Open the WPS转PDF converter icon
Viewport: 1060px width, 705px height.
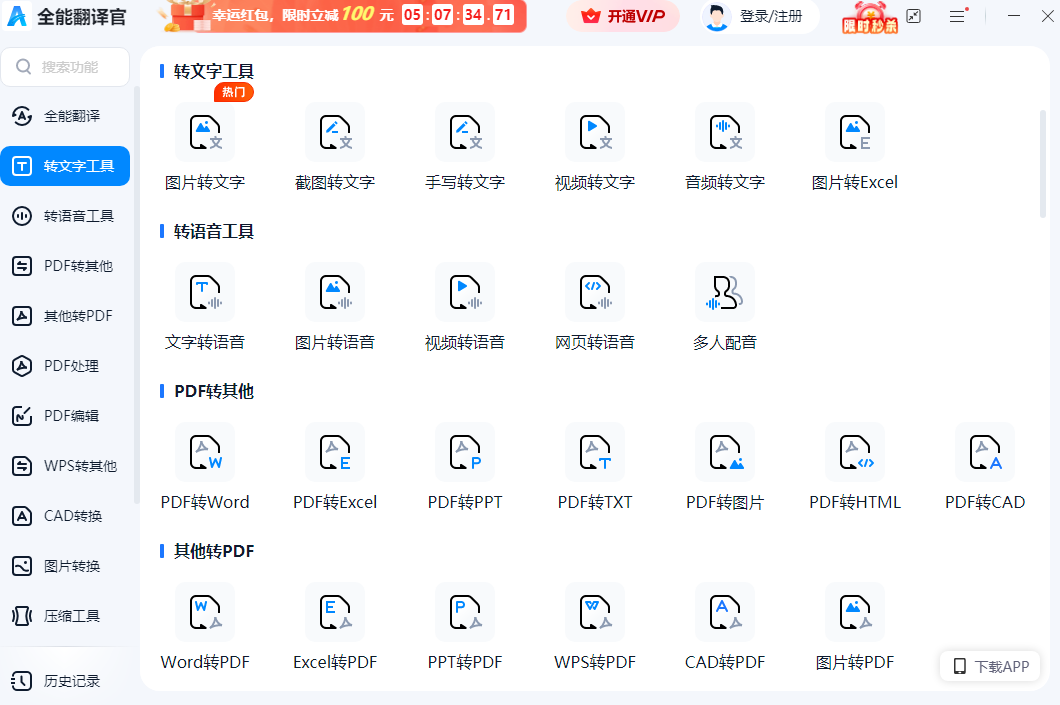pyautogui.click(x=595, y=613)
